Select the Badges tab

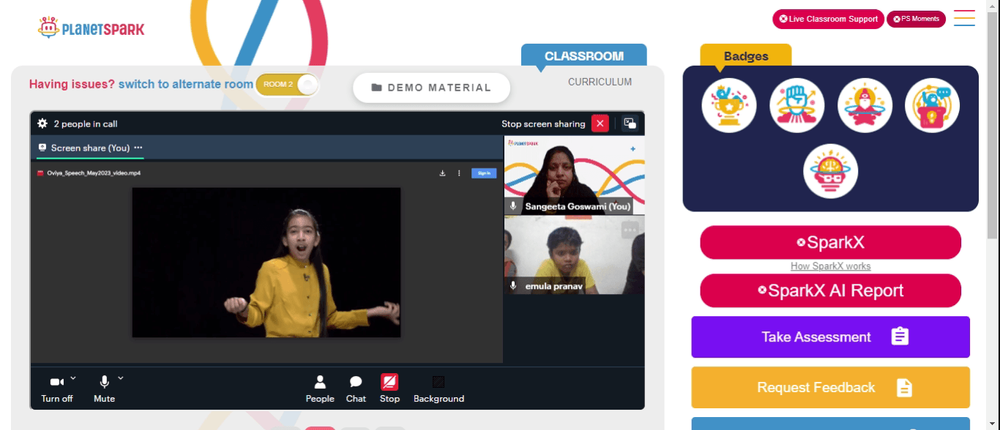point(746,56)
